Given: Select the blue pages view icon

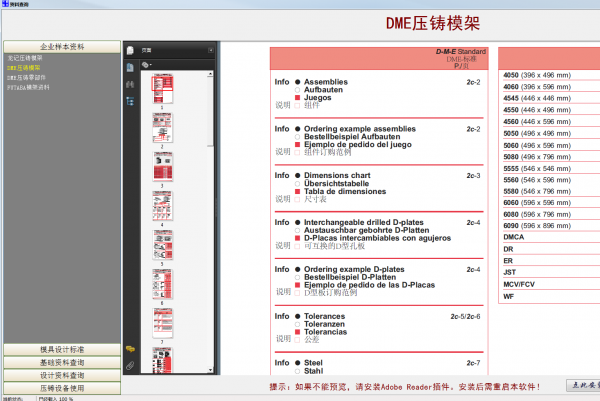Looking at the screenshot, I should click(130, 67).
